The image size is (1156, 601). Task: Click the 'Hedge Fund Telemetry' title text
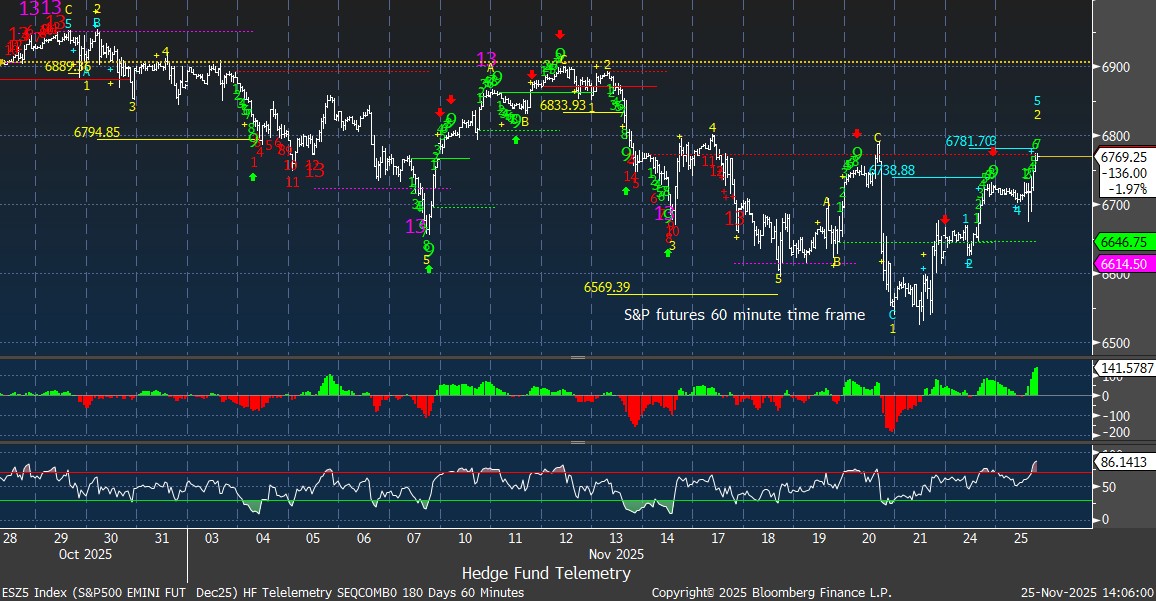(x=546, y=573)
